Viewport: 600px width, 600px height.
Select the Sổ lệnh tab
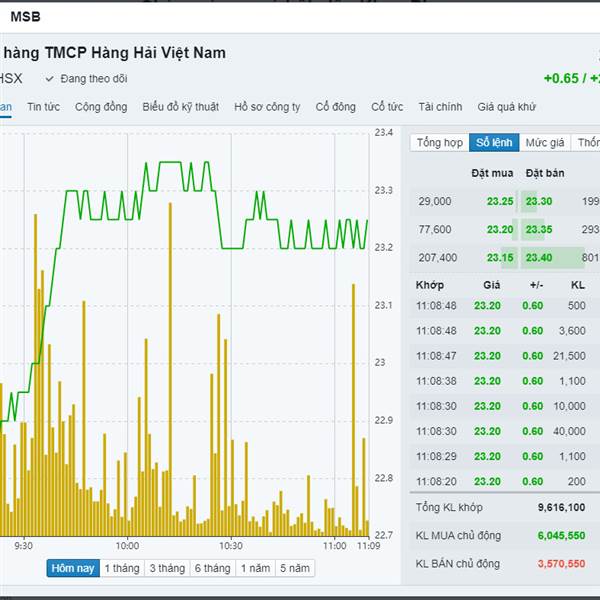pos(494,143)
